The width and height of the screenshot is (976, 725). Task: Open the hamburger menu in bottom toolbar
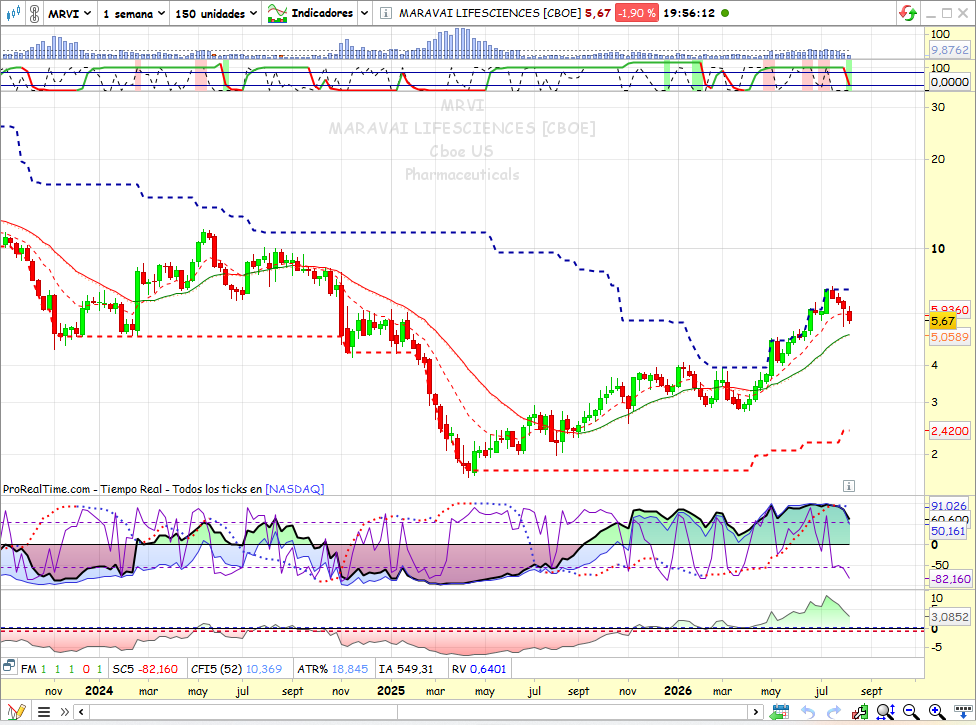pyautogui.click(x=44, y=711)
